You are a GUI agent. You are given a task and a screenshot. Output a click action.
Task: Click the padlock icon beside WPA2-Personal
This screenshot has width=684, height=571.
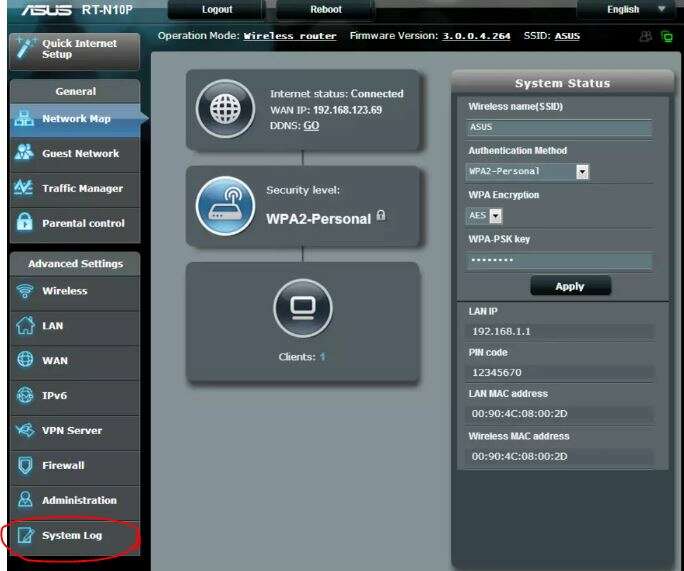[x=381, y=215]
